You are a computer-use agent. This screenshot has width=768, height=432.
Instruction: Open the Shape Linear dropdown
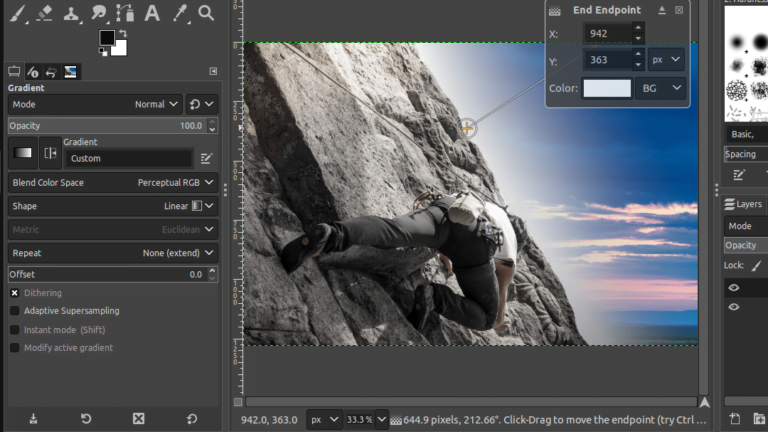(113, 206)
